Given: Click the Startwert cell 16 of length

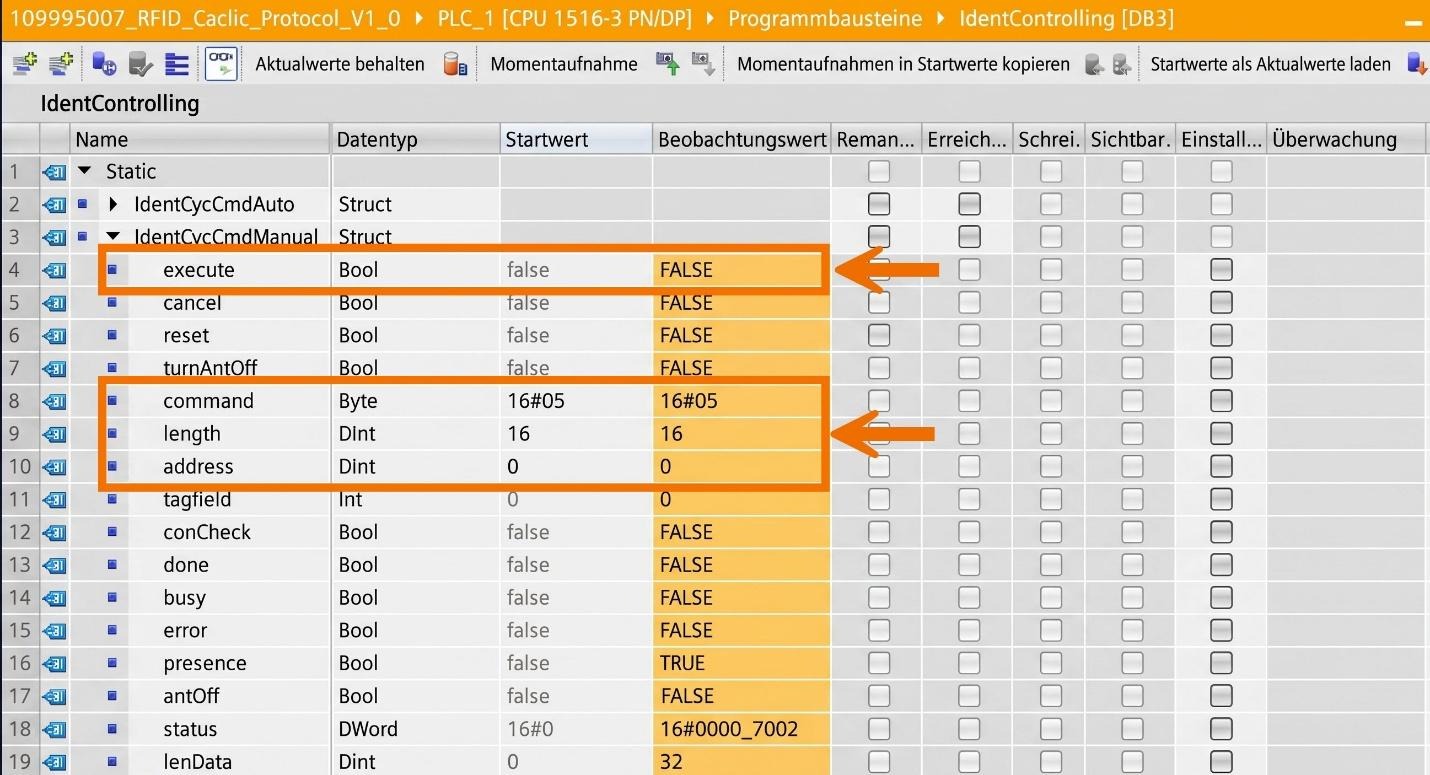Looking at the screenshot, I should coord(576,434).
